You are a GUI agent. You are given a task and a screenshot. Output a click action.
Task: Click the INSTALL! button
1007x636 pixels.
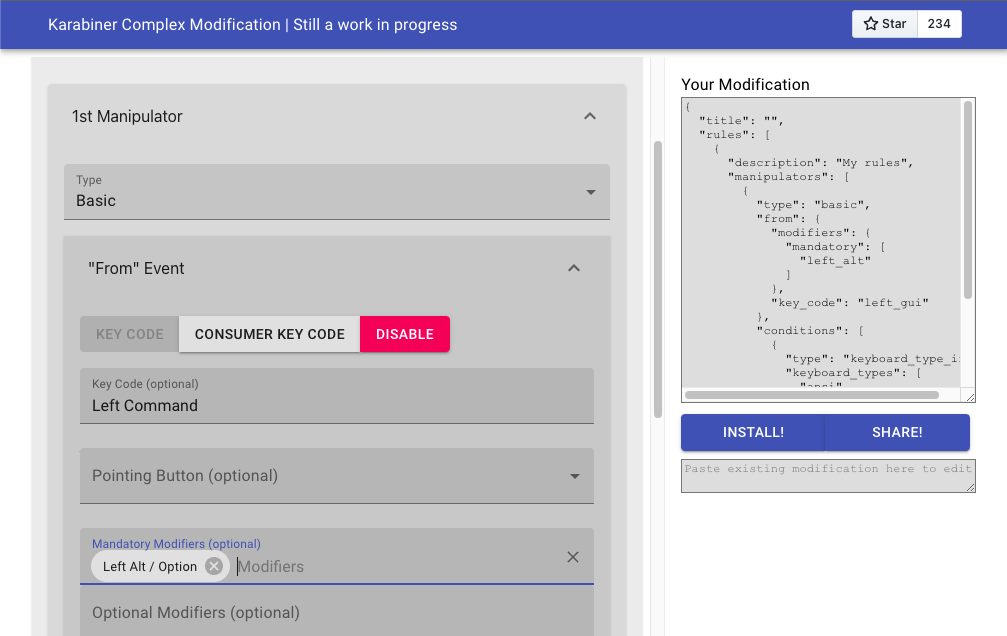753,432
